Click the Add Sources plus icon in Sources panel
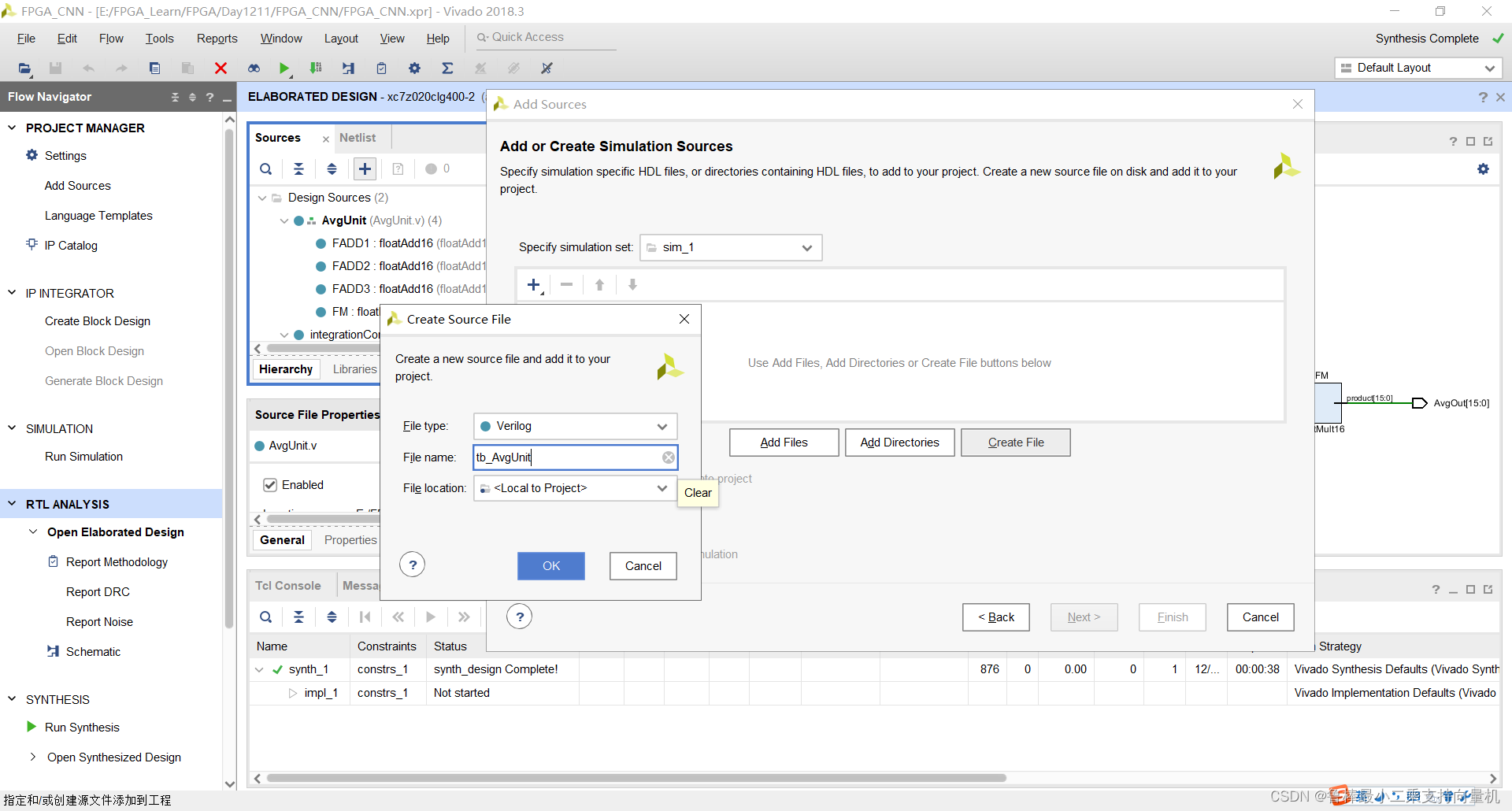 365,168
